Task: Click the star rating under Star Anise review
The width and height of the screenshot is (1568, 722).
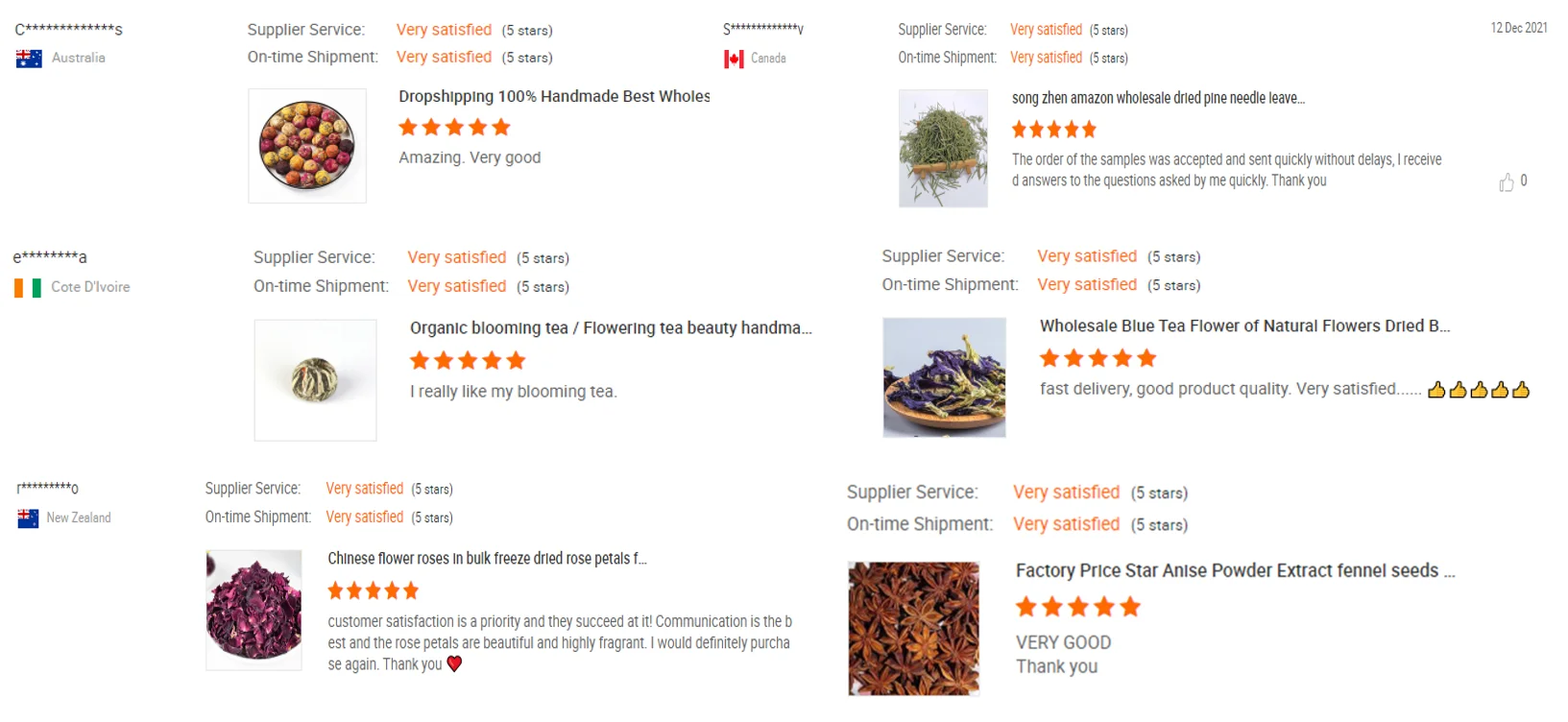Action: 1078,607
